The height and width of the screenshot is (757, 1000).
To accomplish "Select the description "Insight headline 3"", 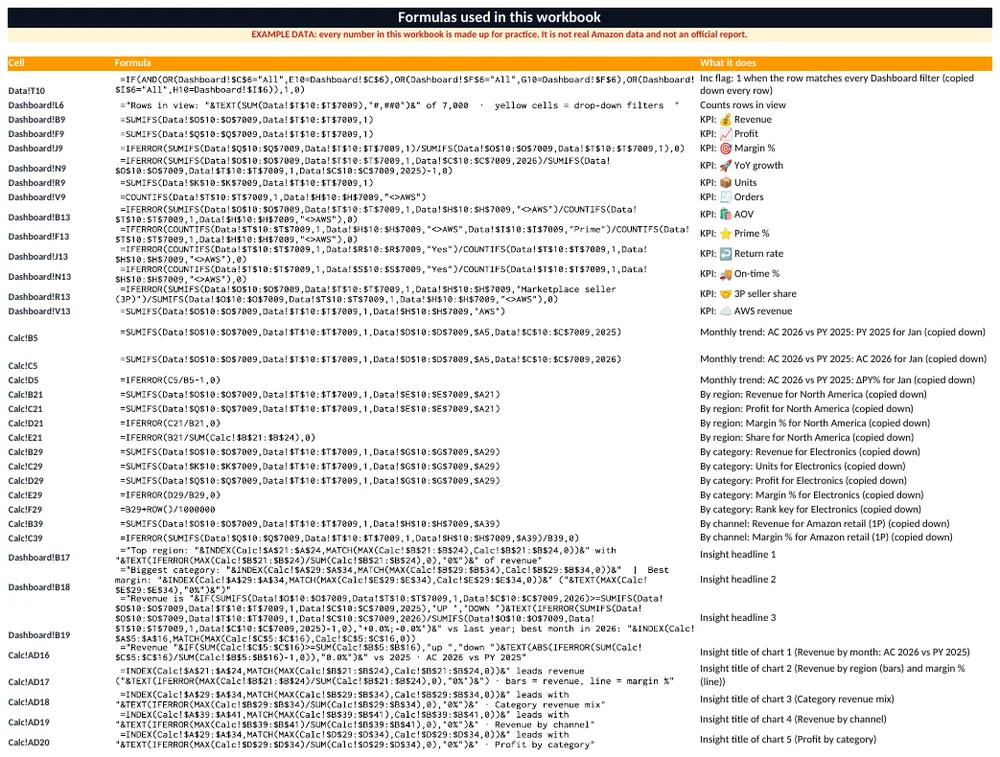I will (738, 618).
